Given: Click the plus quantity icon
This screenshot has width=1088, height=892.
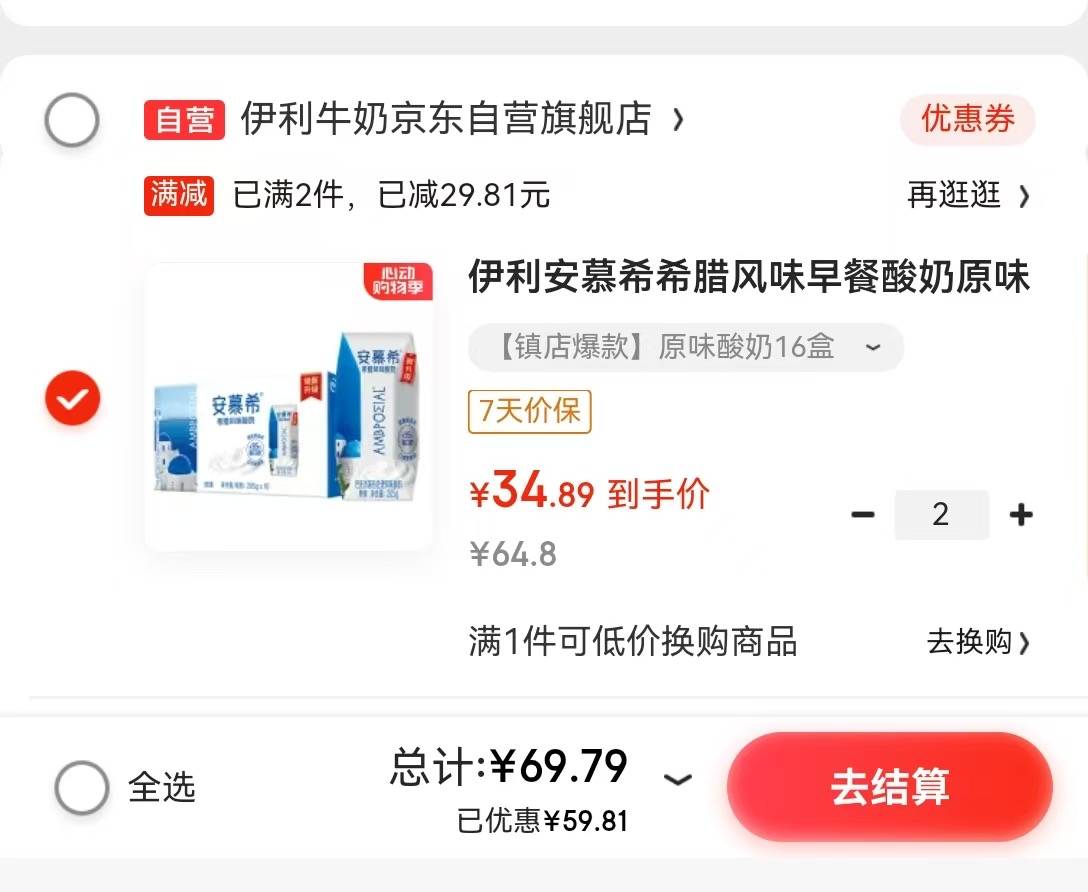Looking at the screenshot, I should coord(1021,515).
